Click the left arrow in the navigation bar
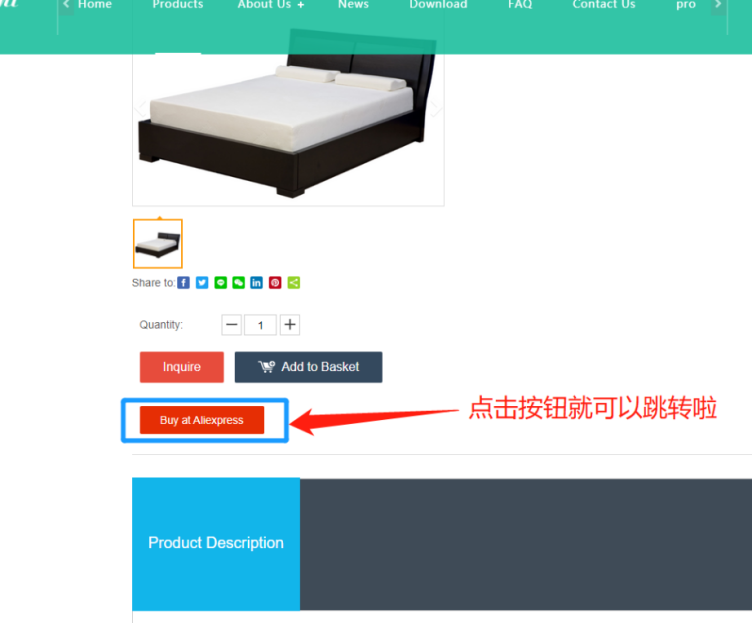Screen dimensions: 752x623 tap(66, 5)
